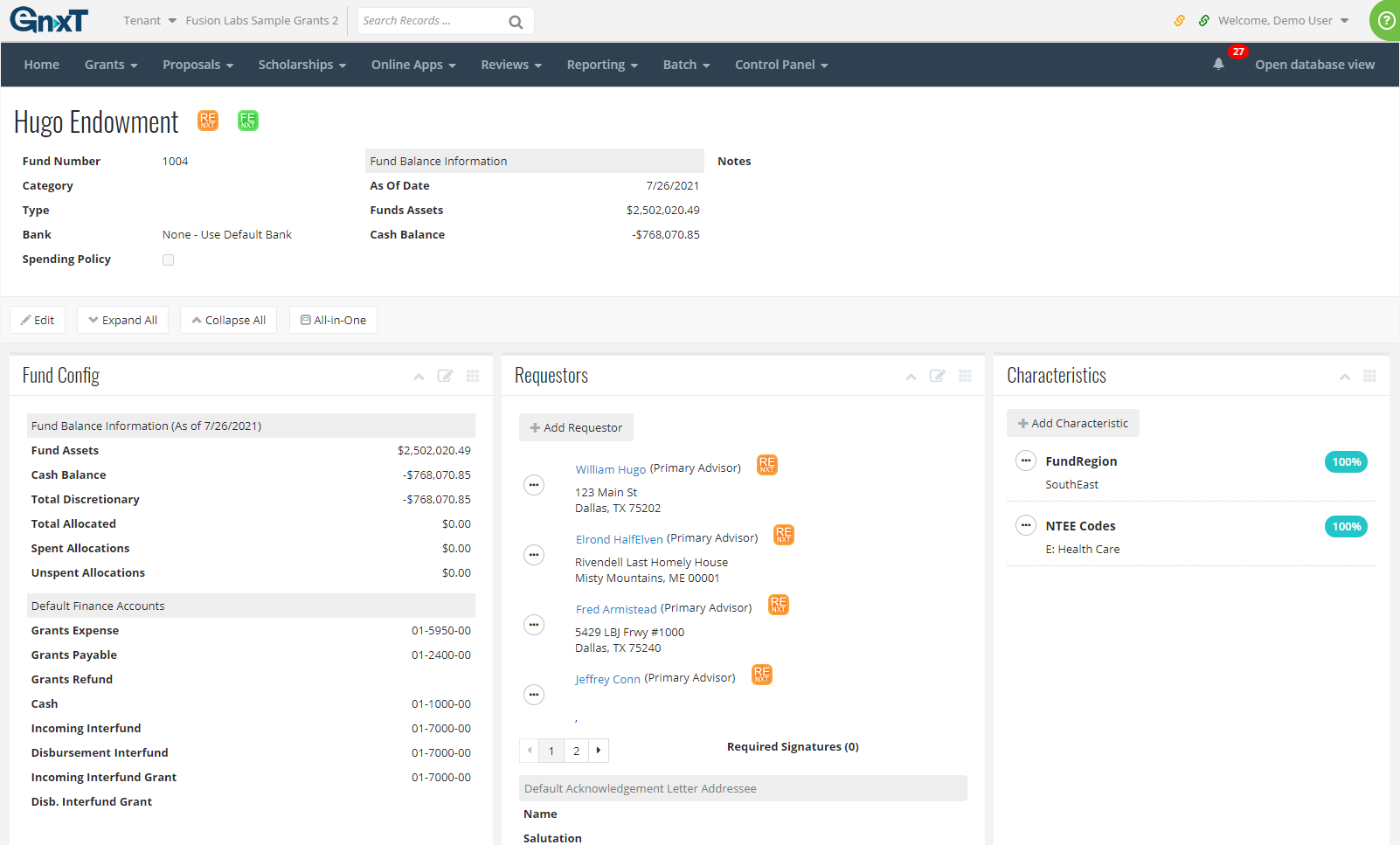
Task: Click the RE NXT icon next to Jeffrey Conn
Action: click(760, 675)
